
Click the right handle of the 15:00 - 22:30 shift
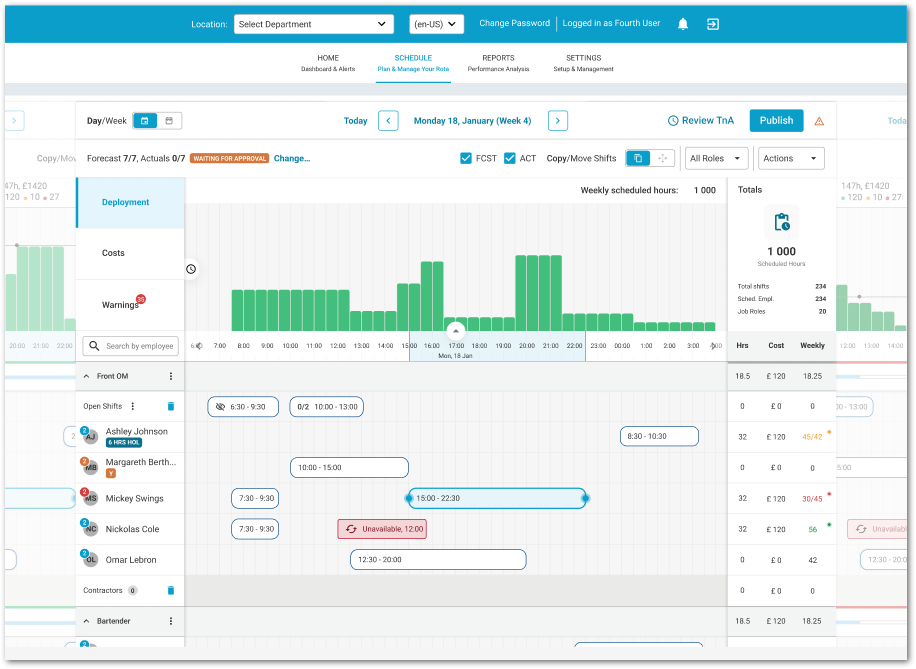(x=585, y=498)
